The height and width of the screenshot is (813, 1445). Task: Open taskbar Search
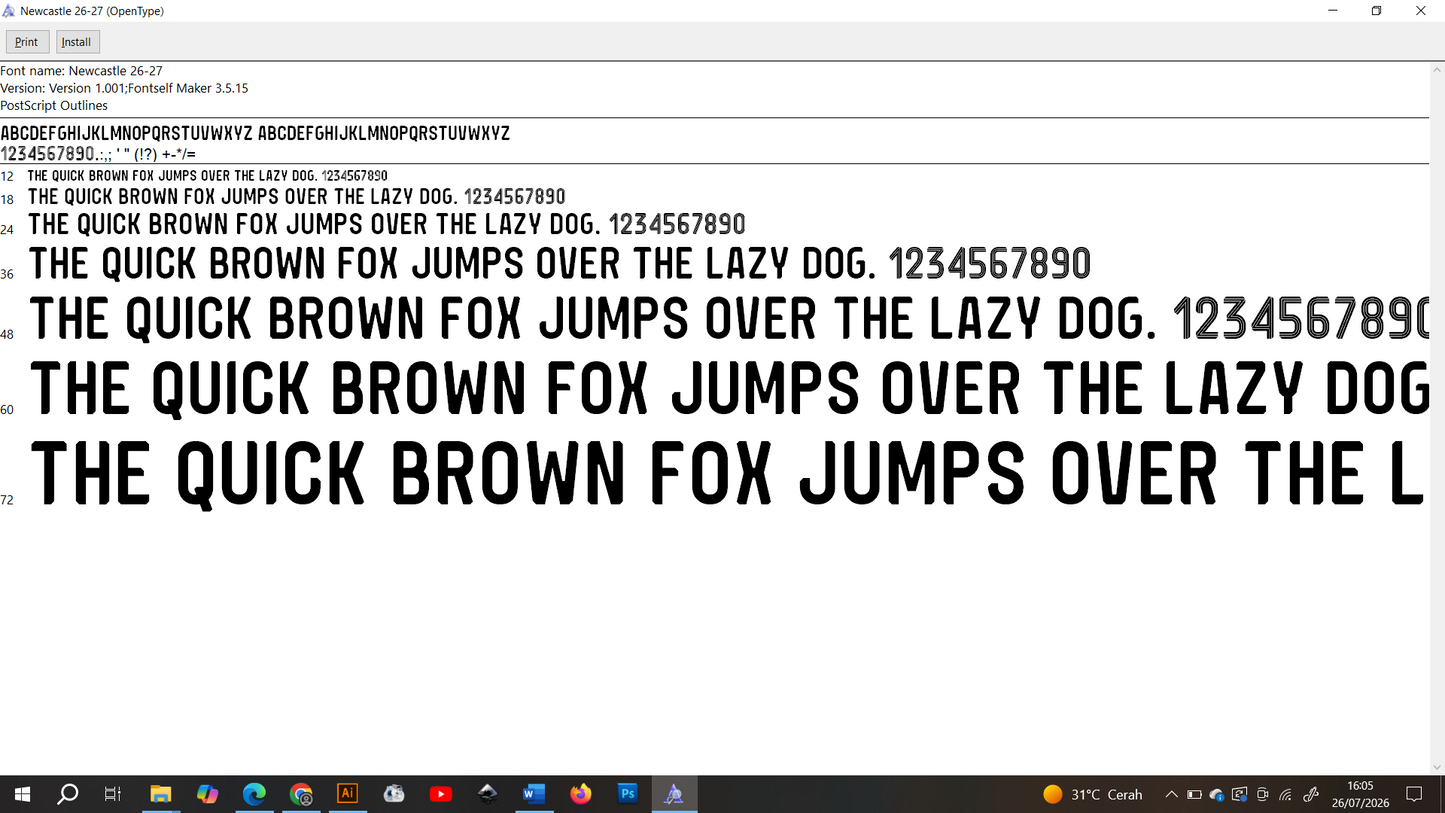coord(68,794)
